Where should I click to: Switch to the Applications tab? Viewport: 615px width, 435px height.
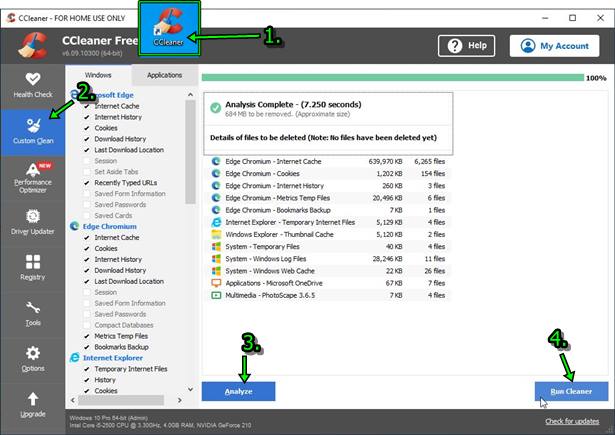click(164, 75)
